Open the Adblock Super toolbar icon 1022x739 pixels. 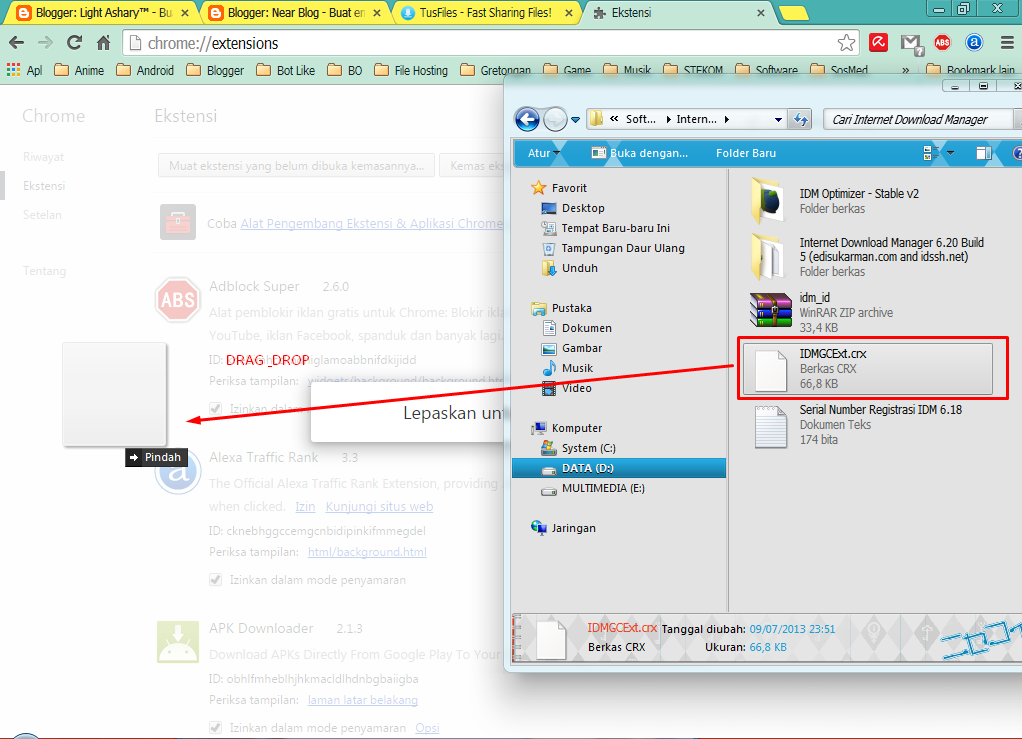pyautogui.click(x=942, y=43)
